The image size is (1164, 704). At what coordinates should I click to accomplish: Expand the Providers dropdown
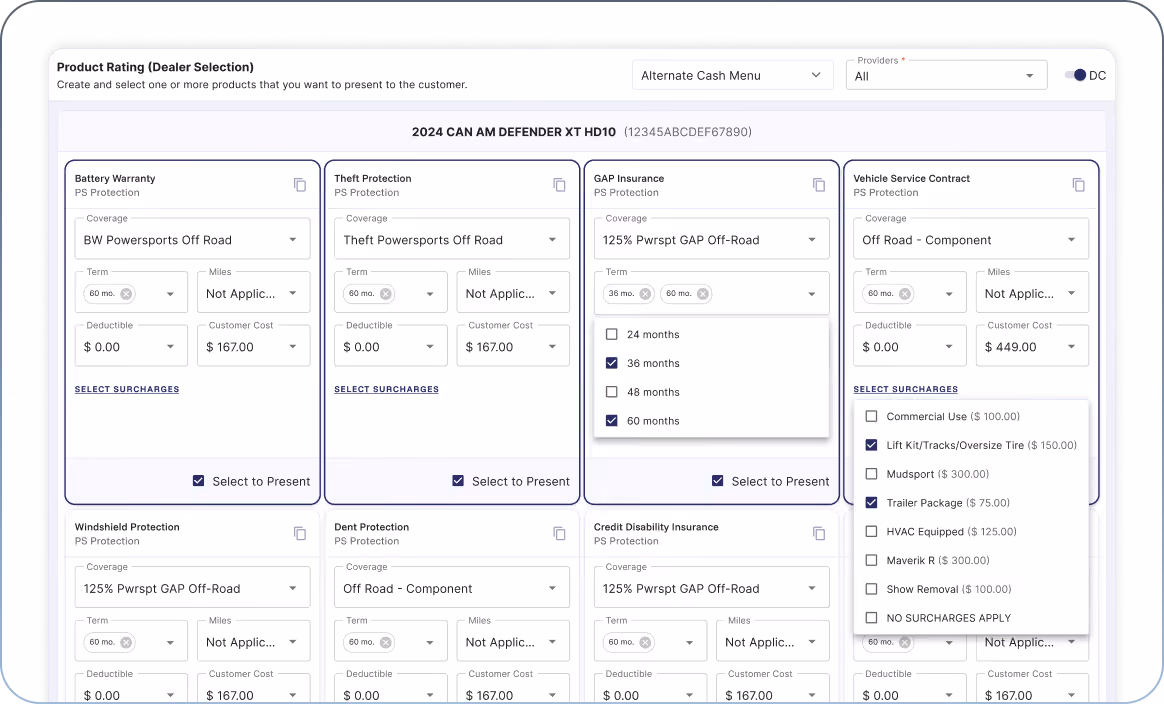946,76
